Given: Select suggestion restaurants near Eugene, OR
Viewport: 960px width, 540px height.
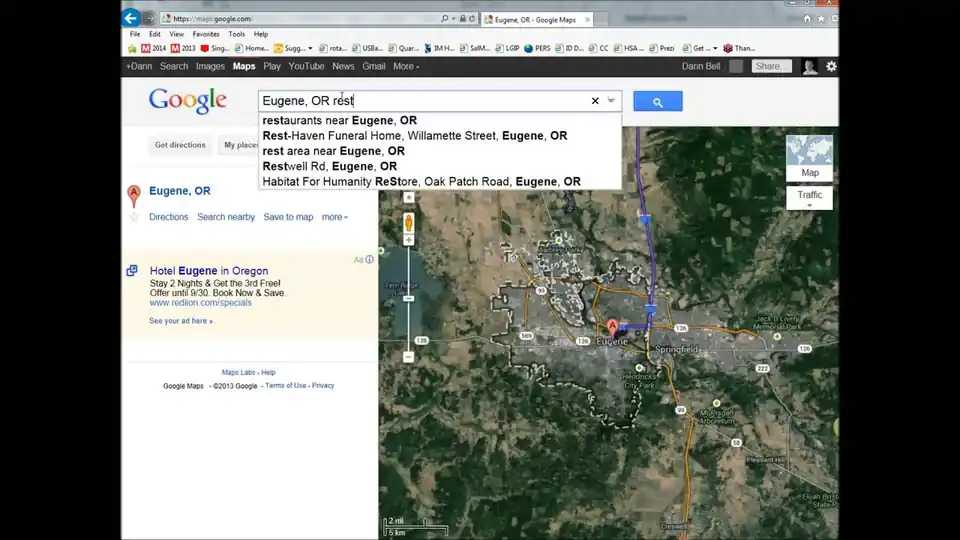Looking at the screenshot, I should point(440,121).
